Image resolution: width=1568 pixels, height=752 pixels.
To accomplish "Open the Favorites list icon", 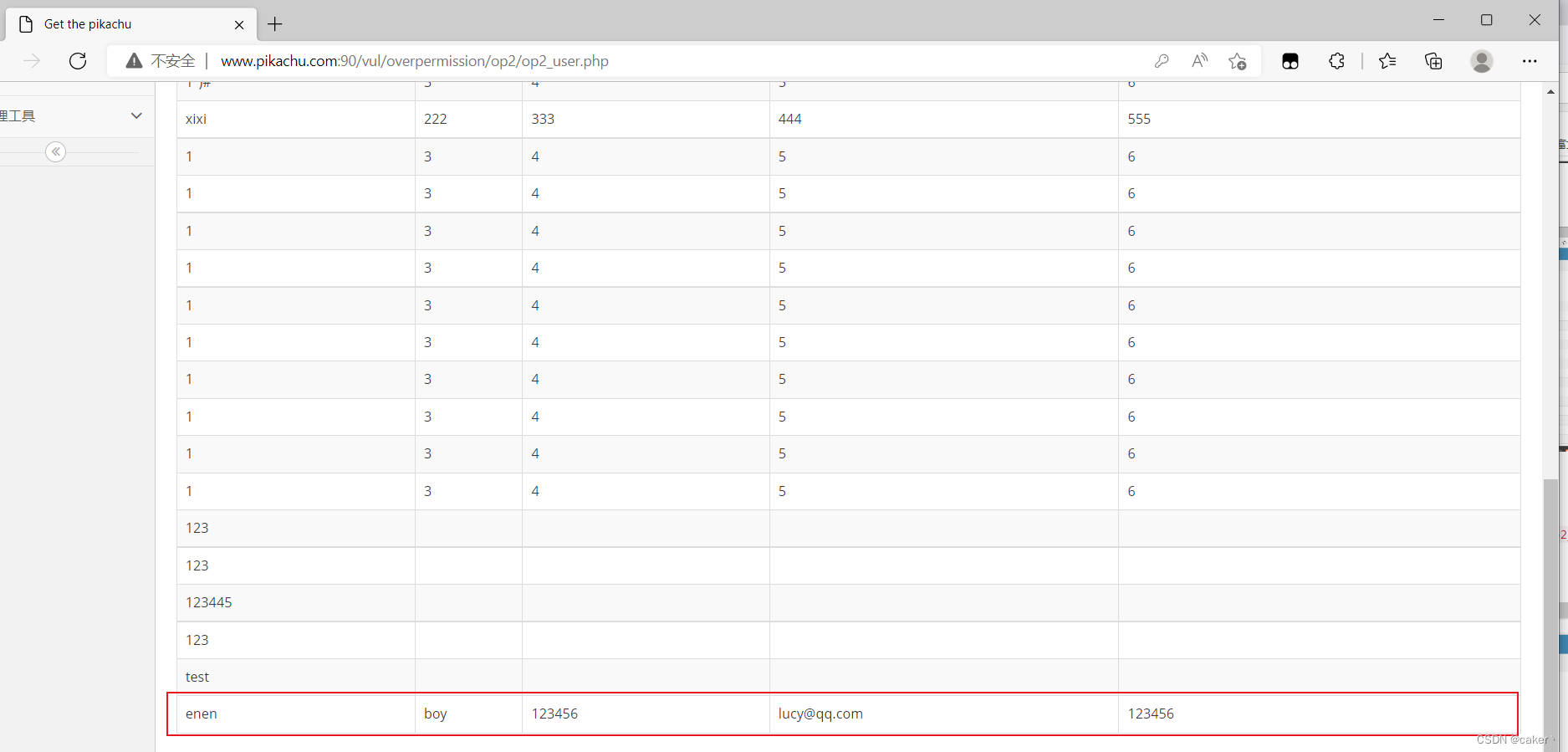I will 1387,61.
